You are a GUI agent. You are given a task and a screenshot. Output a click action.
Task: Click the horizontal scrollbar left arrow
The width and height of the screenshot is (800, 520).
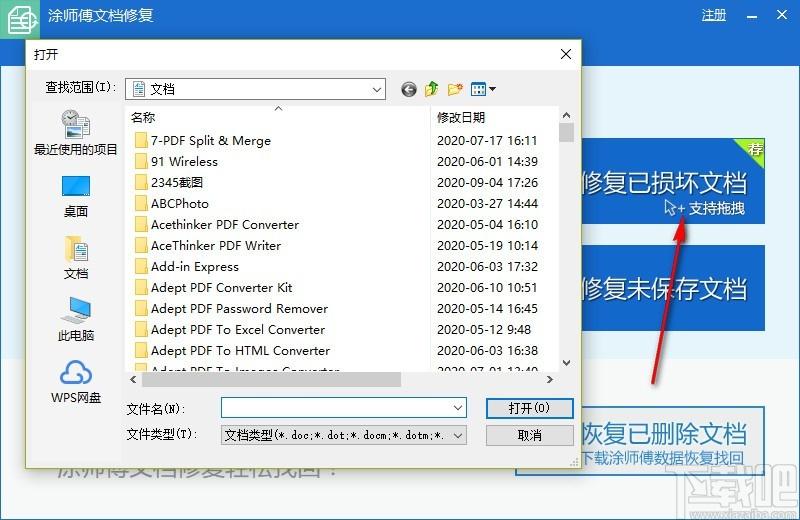click(133, 379)
